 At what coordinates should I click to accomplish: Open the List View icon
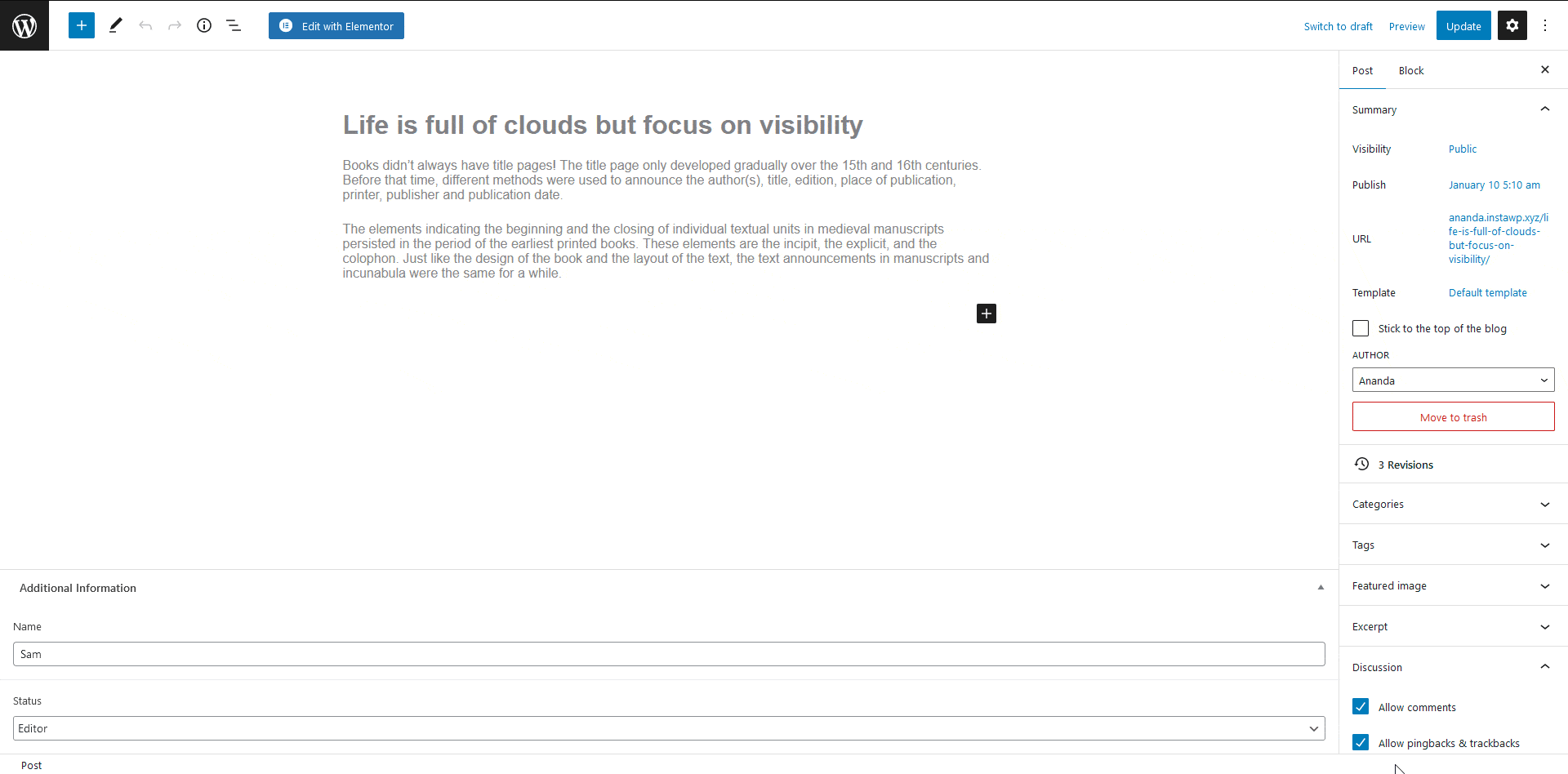click(x=234, y=25)
